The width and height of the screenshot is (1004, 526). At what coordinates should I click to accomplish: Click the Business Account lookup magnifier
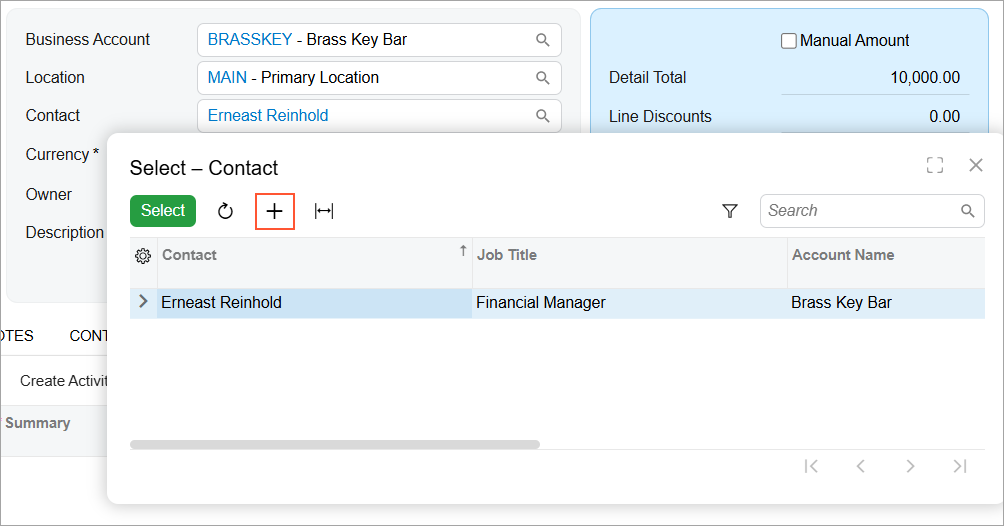click(x=543, y=40)
